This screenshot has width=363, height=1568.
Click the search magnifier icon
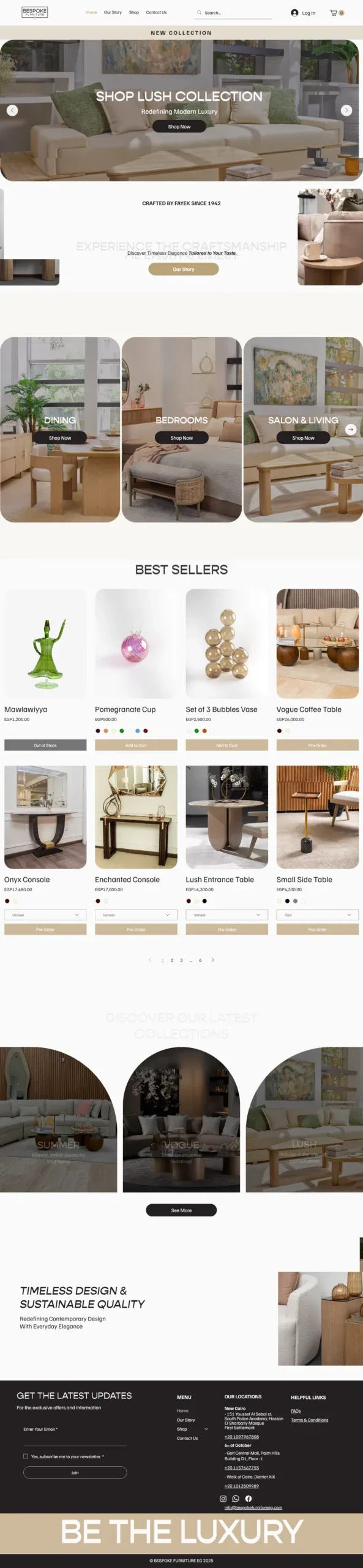[x=199, y=12]
